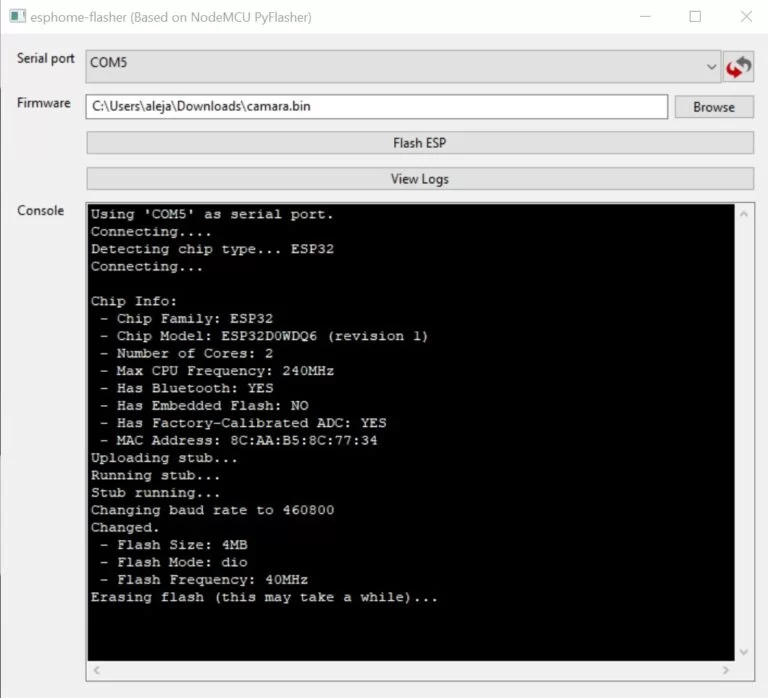Click the firmware path field with camara.bin
Viewport: 768px width, 698px height.
376,106
